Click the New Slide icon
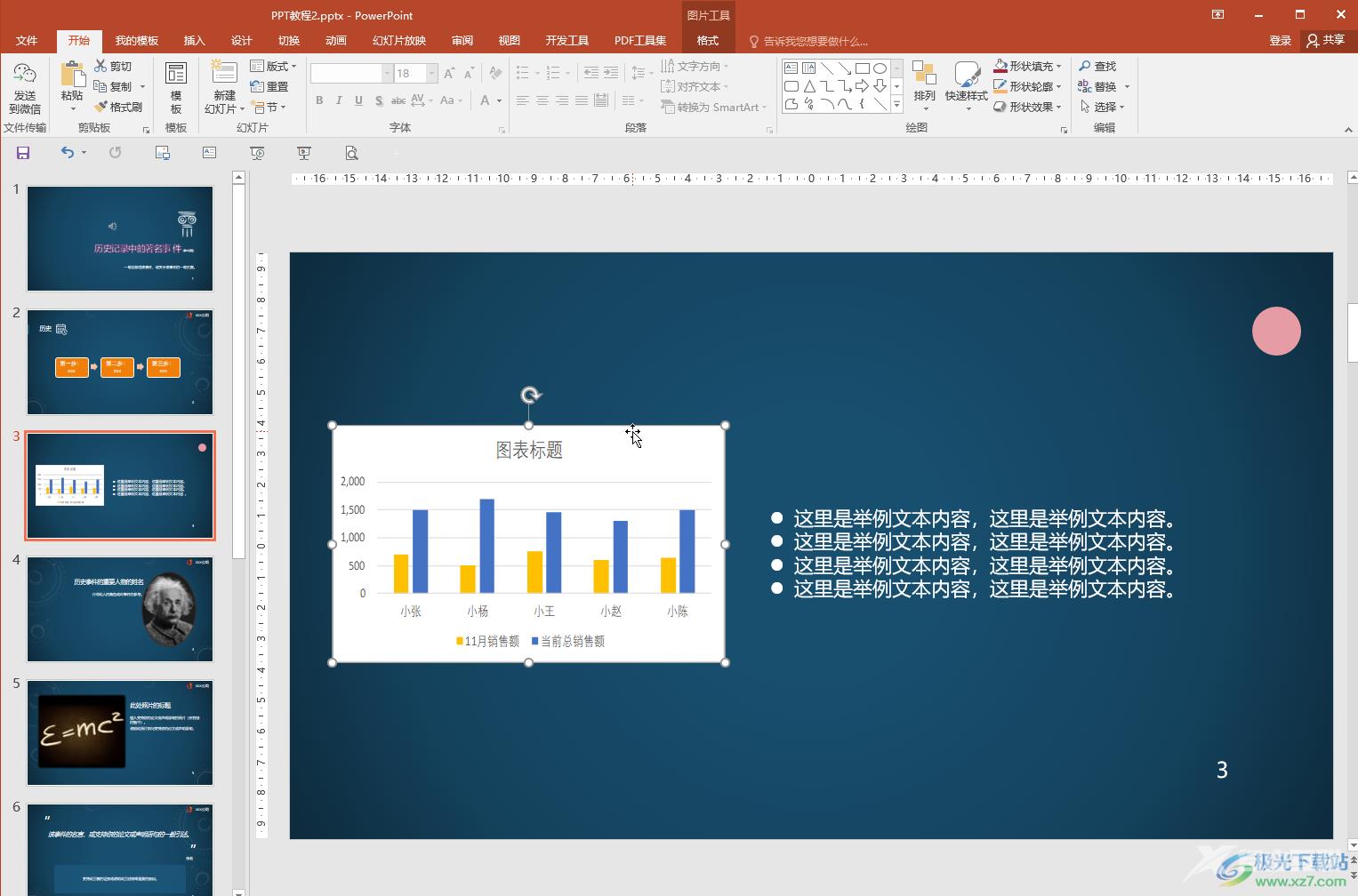The width and height of the screenshot is (1358, 896). [x=224, y=73]
